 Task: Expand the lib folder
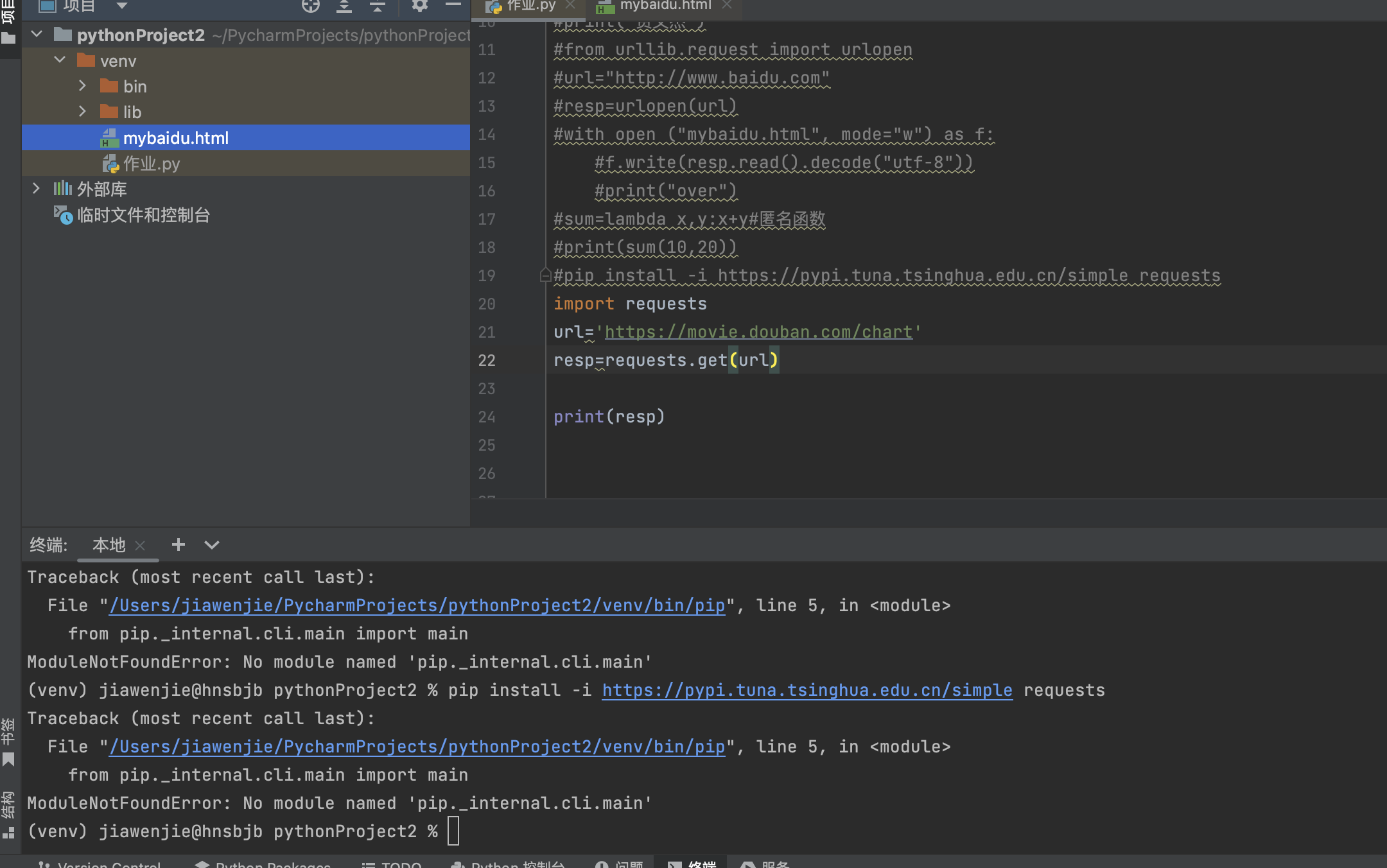click(82, 111)
